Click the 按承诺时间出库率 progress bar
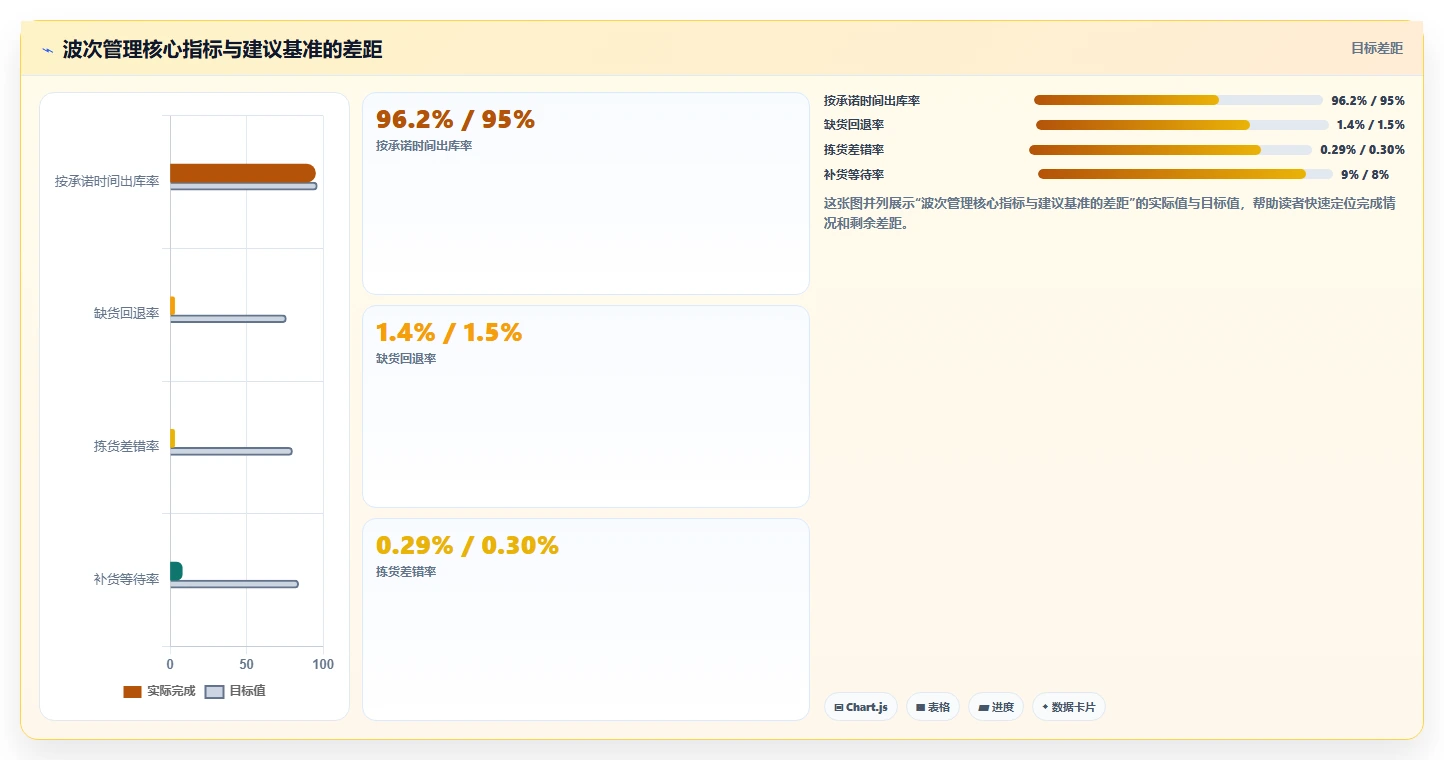The image size is (1444, 760). [x=1178, y=100]
